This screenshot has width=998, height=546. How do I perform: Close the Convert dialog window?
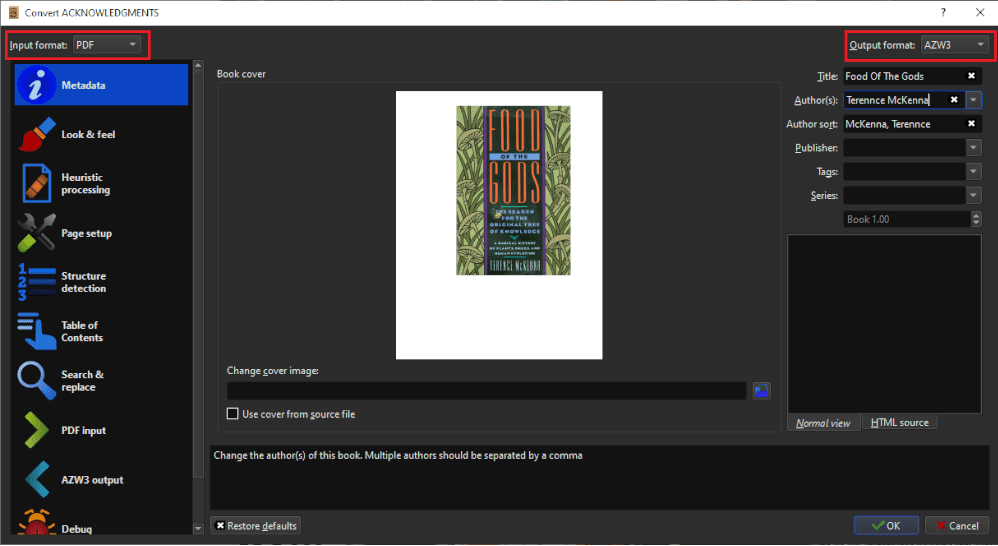(980, 12)
